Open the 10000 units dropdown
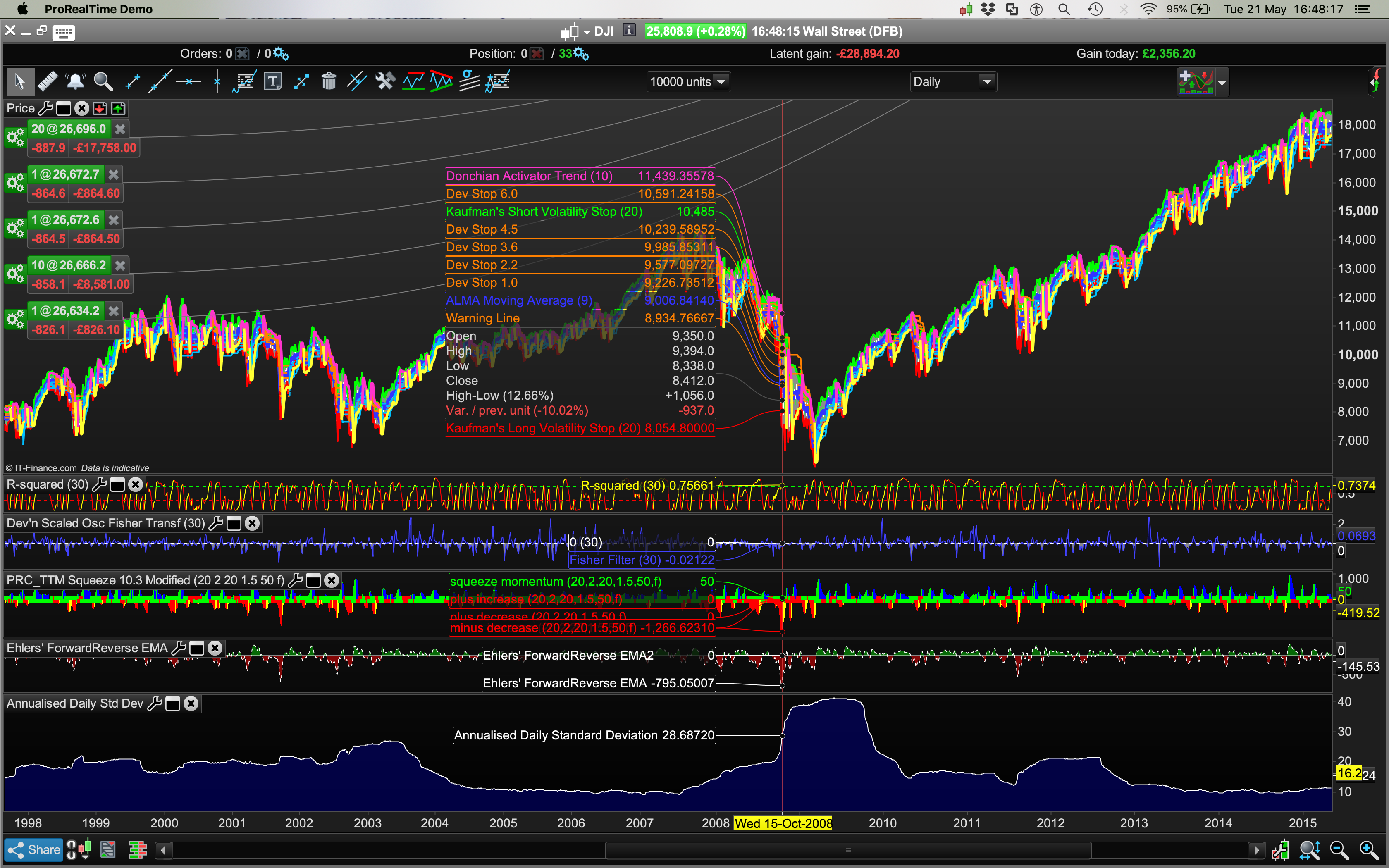Viewport: 1389px width, 868px height. coord(688,82)
